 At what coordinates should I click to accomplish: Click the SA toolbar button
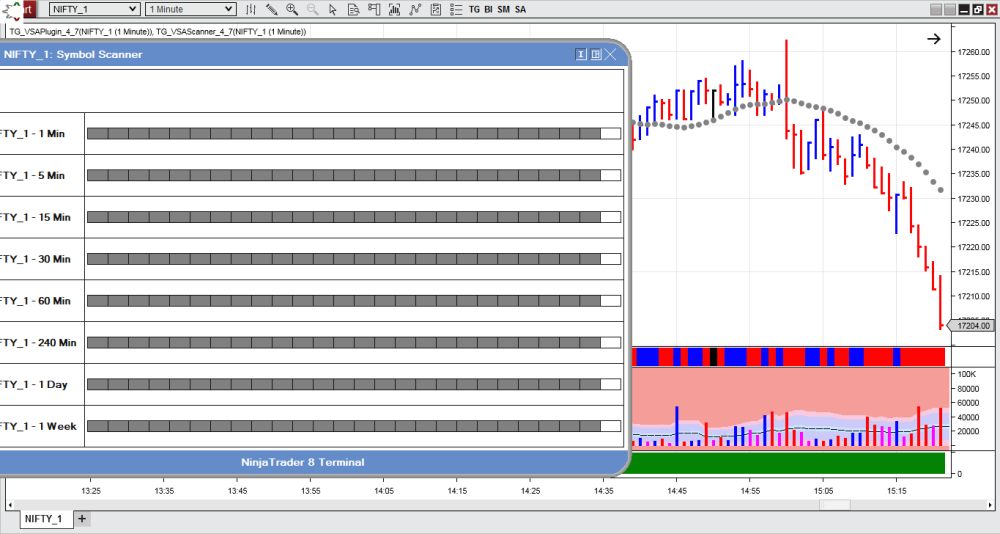(520, 9)
